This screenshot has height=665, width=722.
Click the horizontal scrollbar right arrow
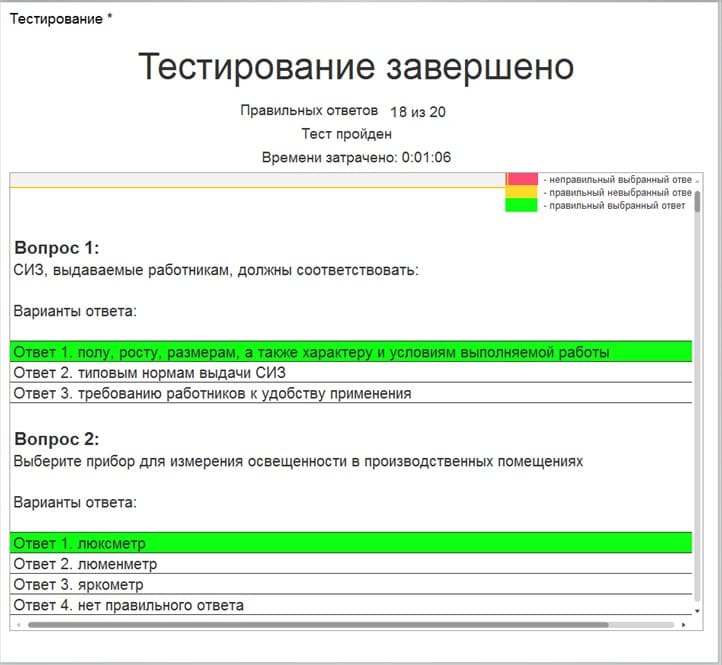[683, 625]
